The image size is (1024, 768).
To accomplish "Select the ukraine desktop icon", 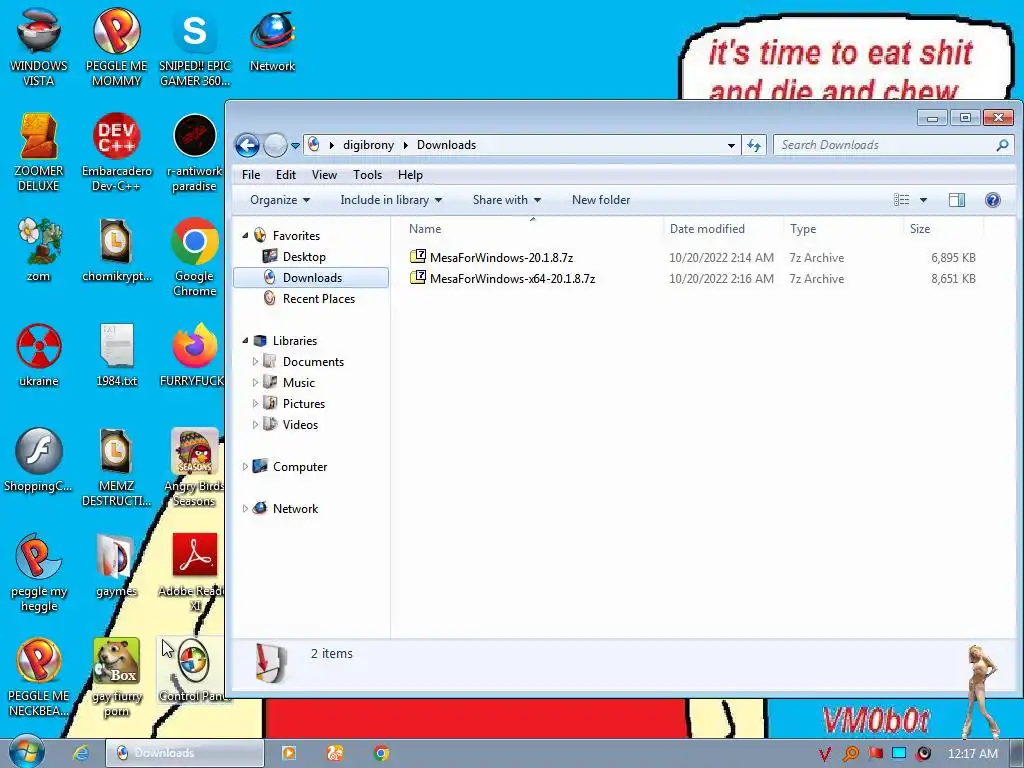I will click(x=39, y=355).
